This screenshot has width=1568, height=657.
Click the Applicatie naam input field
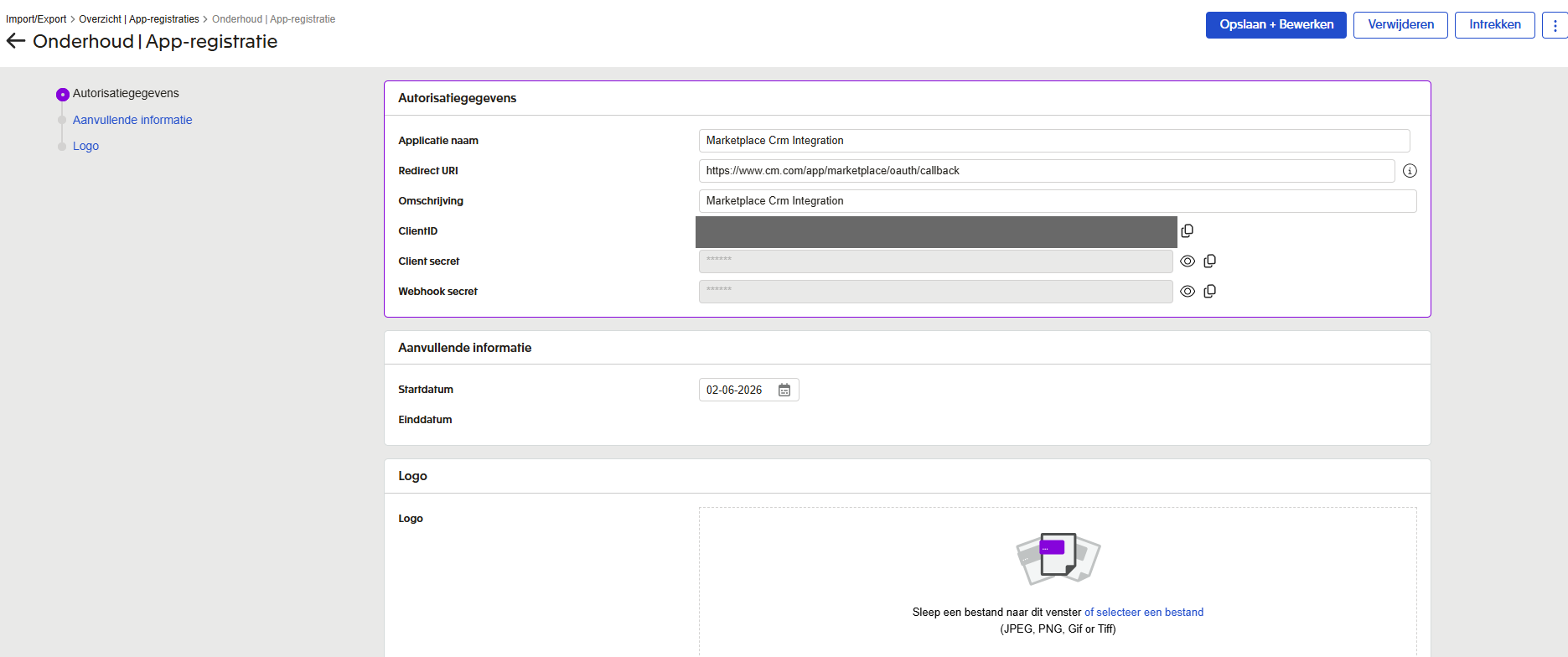pos(1054,141)
